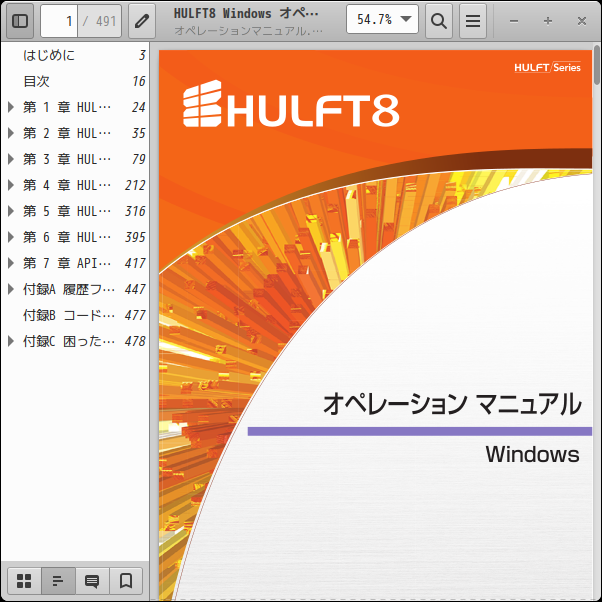Viewport: 602px width, 602px height.
Task: Expand 付録C 困った outline arrow
Action: pyautogui.click(x=11, y=341)
